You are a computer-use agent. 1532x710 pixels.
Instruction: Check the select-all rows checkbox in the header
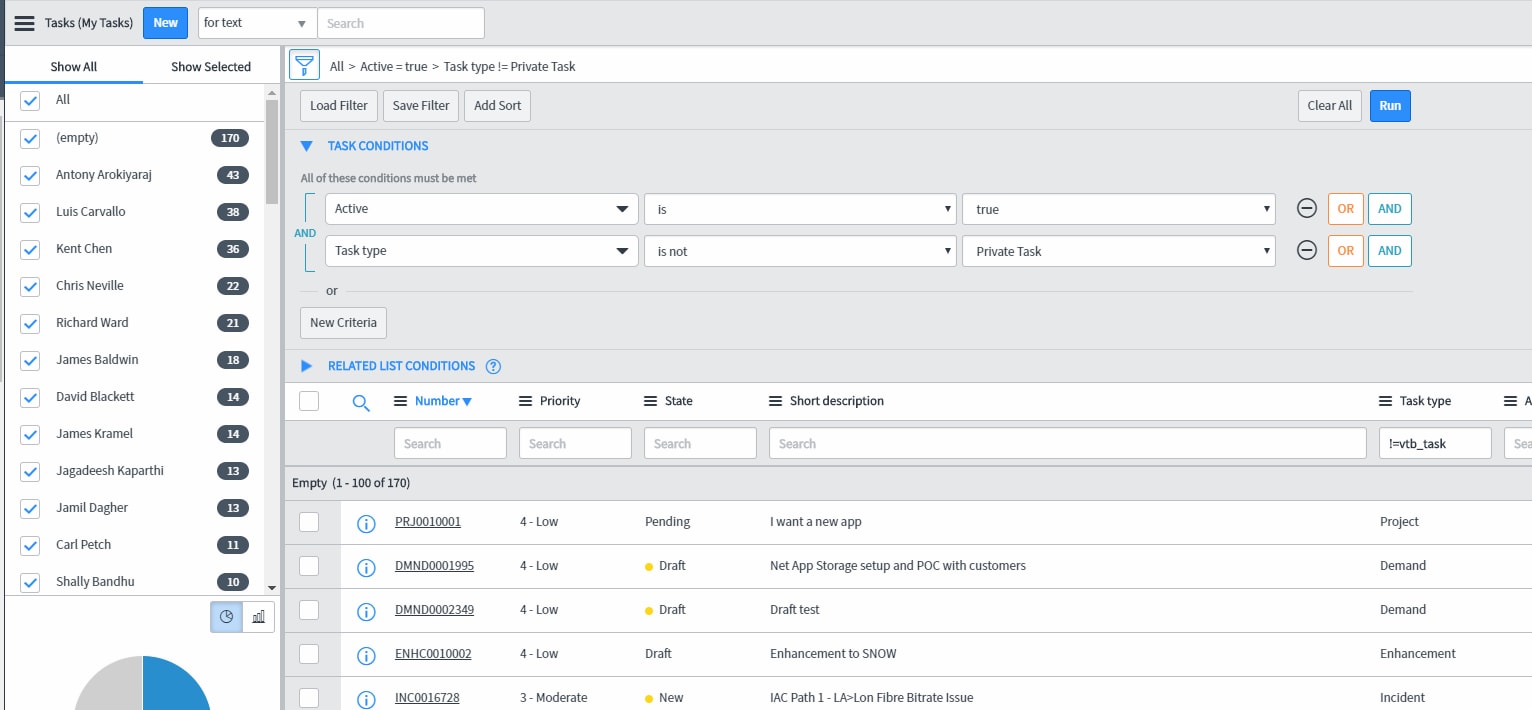tap(309, 401)
